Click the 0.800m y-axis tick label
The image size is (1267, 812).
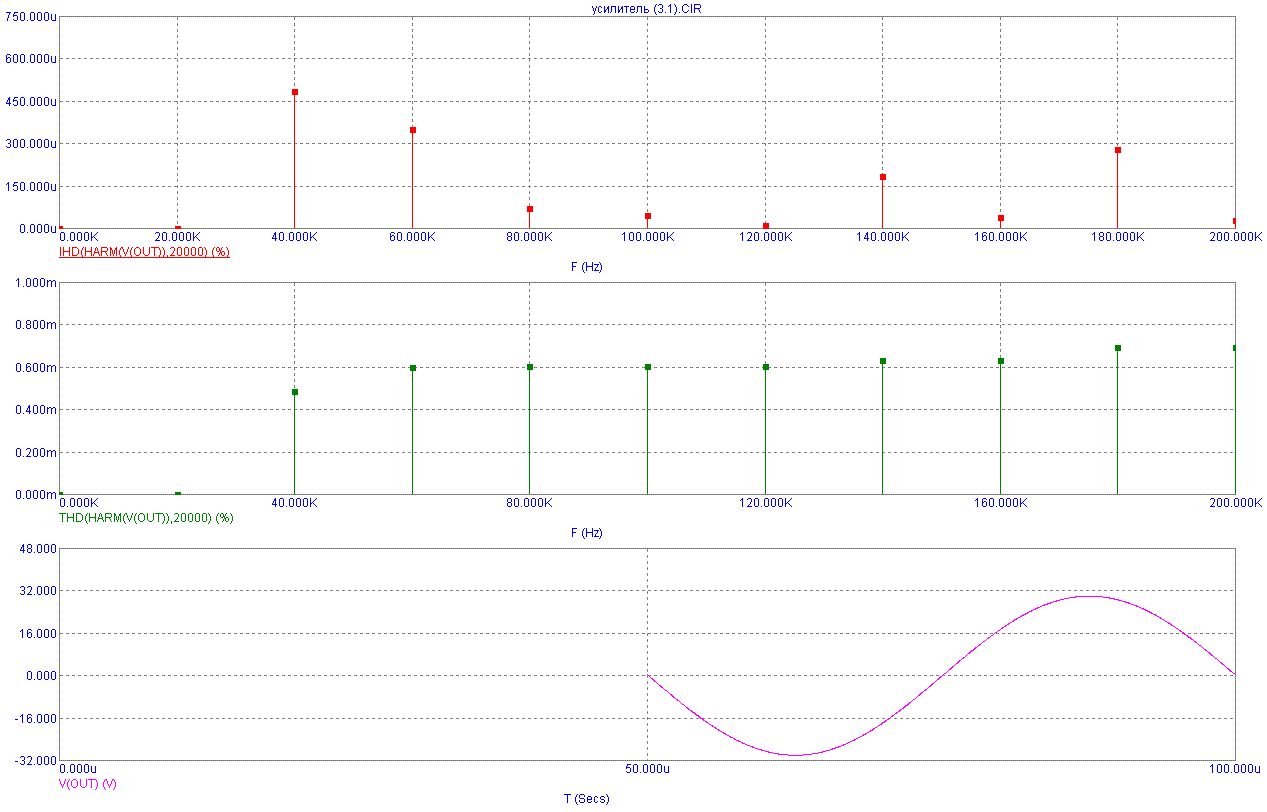tap(34, 326)
